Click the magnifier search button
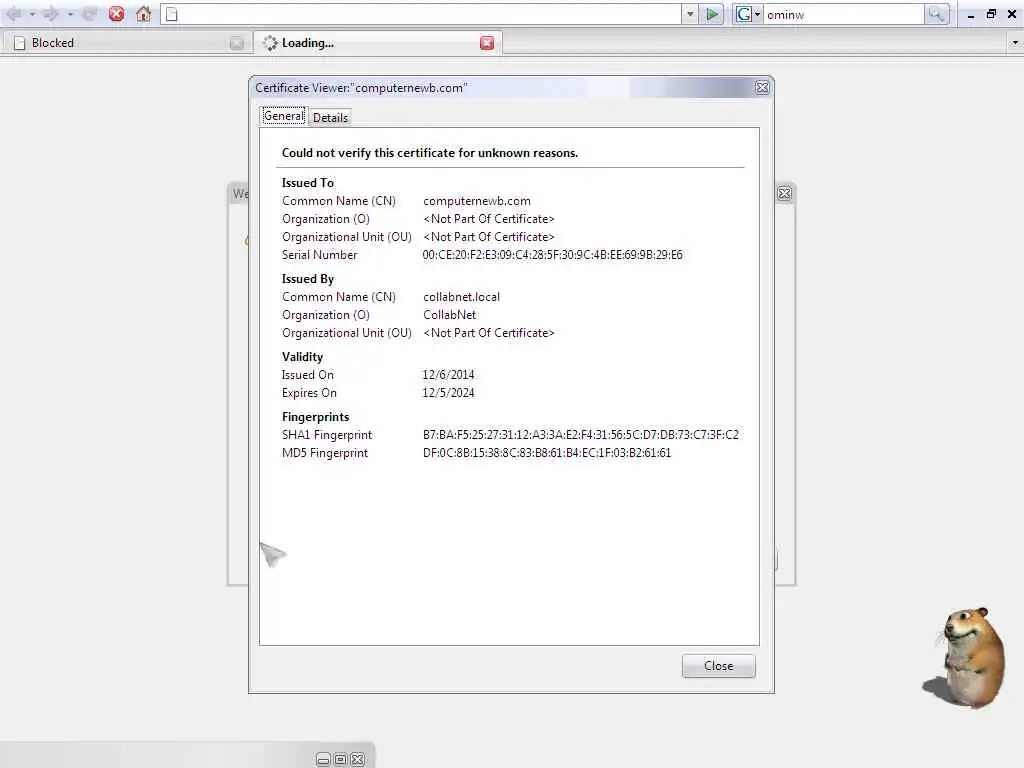 pyautogui.click(x=936, y=14)
